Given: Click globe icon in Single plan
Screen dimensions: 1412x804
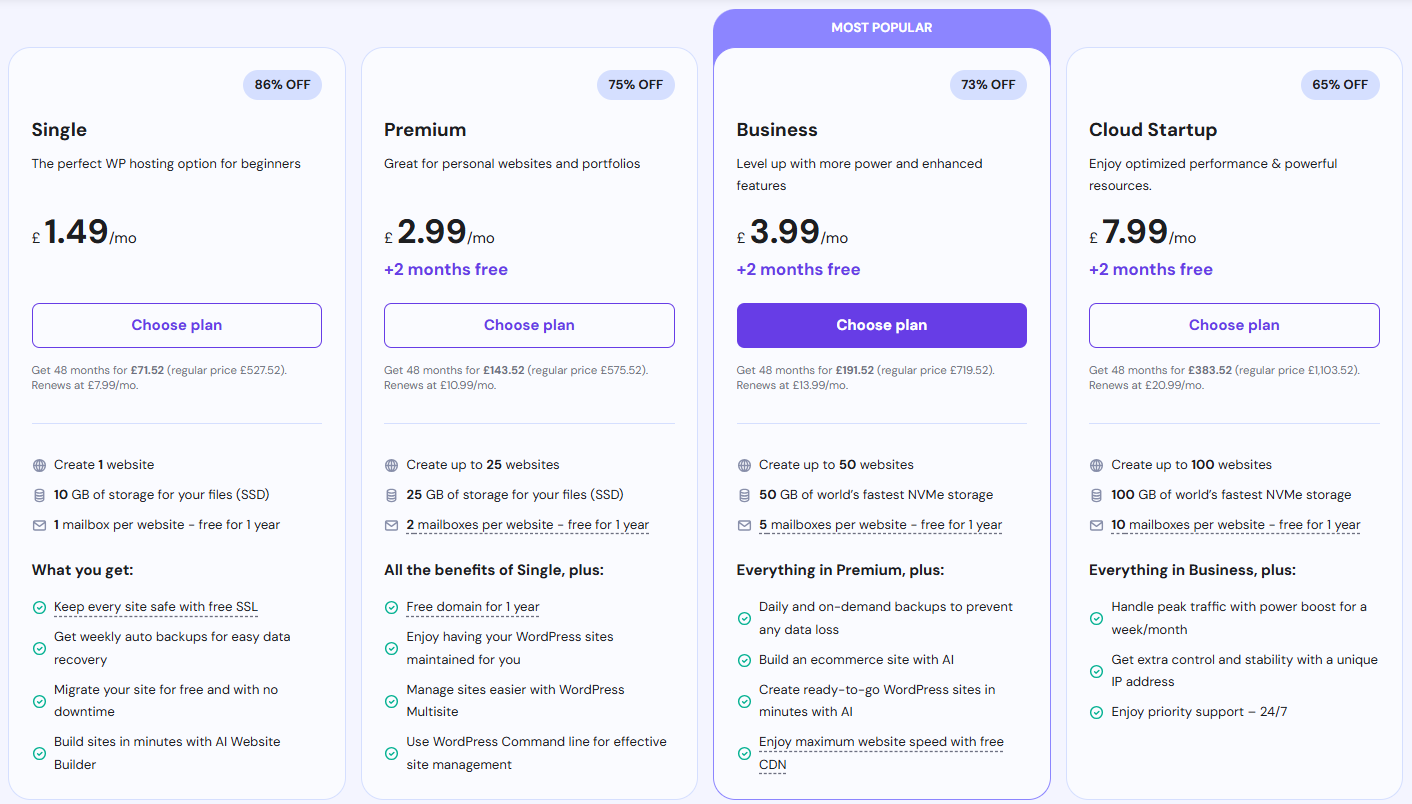Looking at the screenshot, I should click(40, 465).
